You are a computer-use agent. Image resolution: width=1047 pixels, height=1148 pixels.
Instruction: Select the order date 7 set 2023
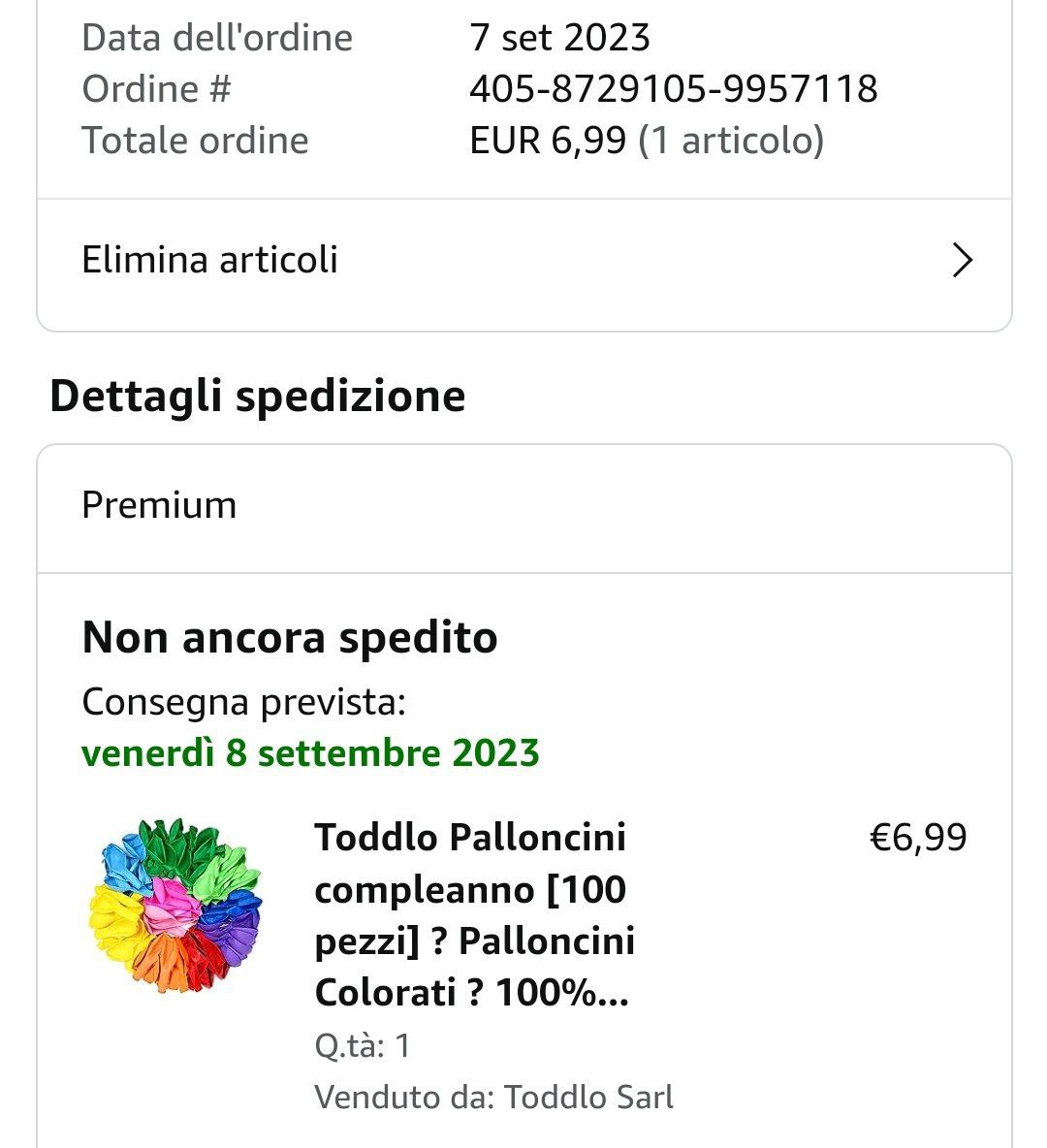(x=559, y=38)
